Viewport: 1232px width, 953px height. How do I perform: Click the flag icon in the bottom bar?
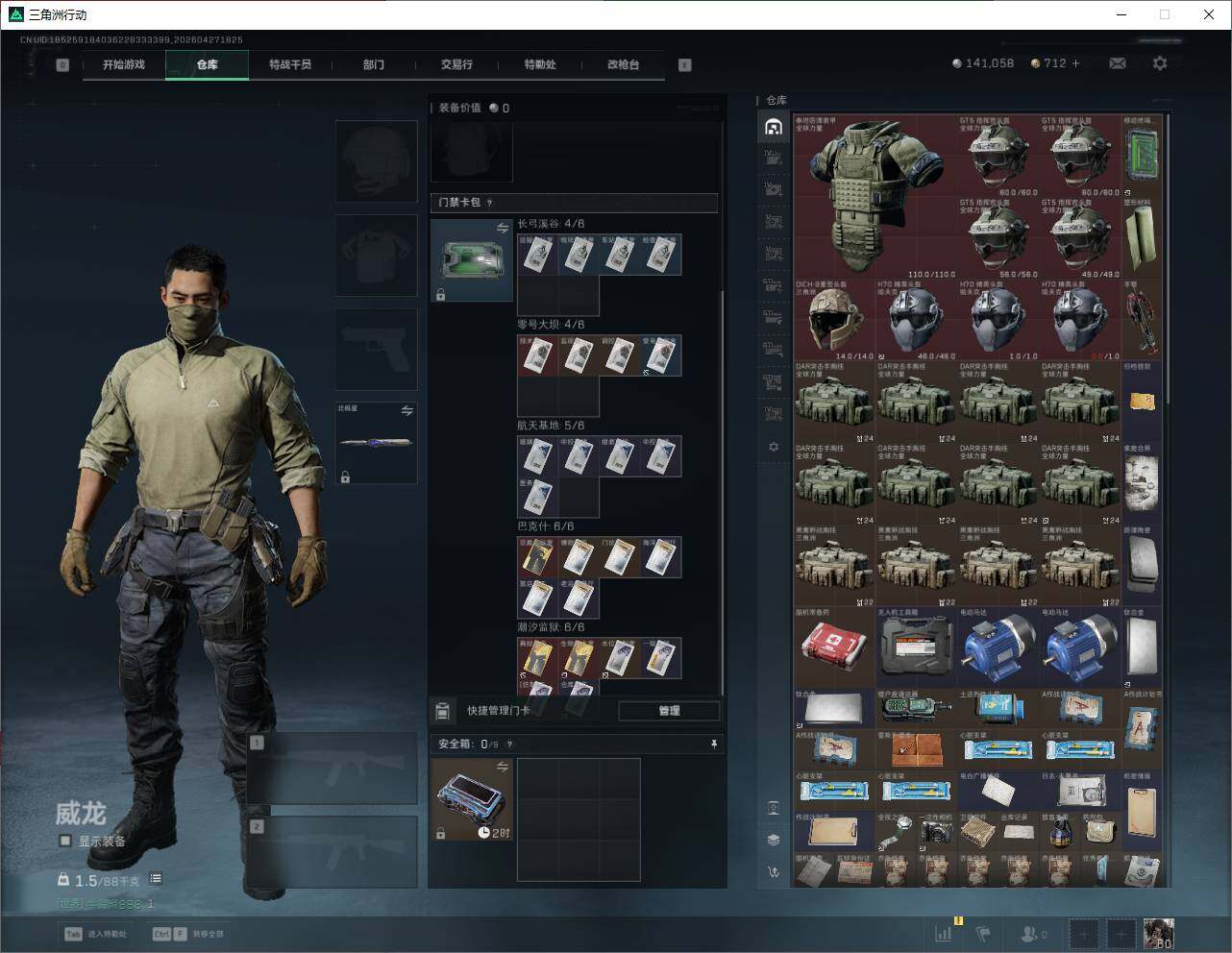click(x=983, y=933)
